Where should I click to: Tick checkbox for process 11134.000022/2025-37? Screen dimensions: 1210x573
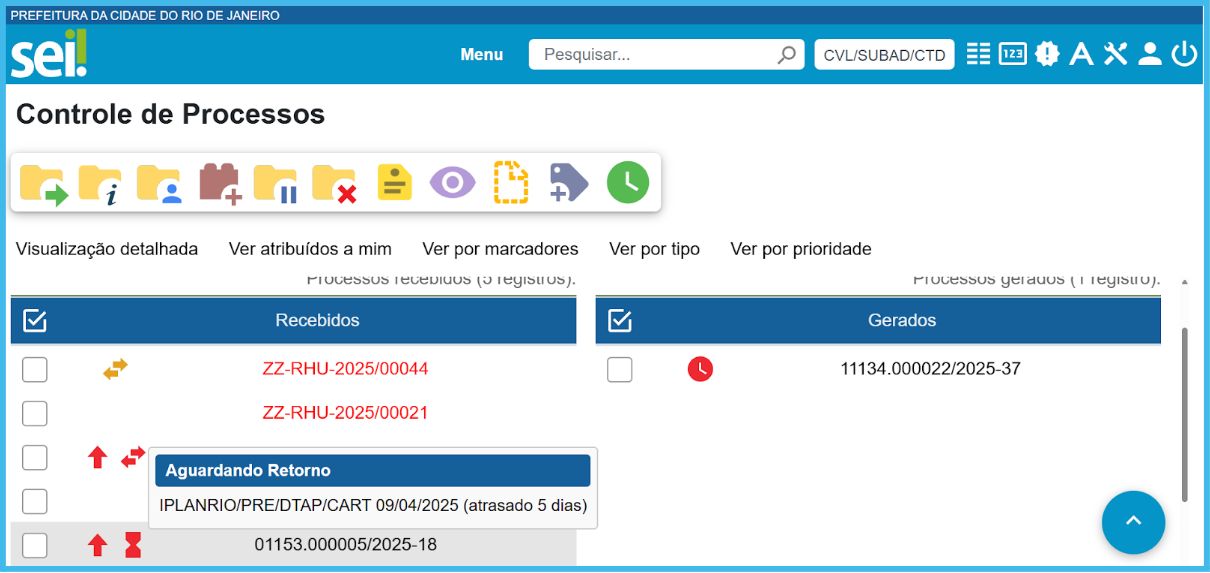pyautogui.click(x=620, y=369)
